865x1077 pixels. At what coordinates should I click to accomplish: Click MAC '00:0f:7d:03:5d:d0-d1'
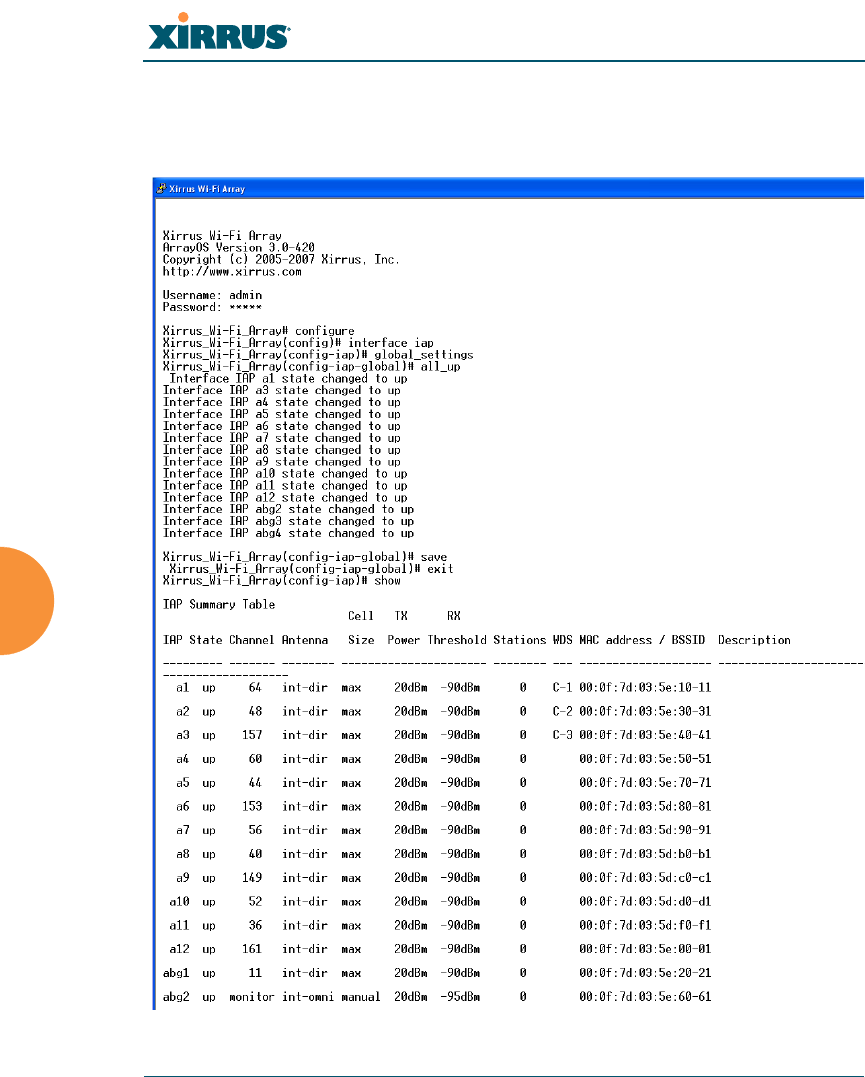coord(645,902)
